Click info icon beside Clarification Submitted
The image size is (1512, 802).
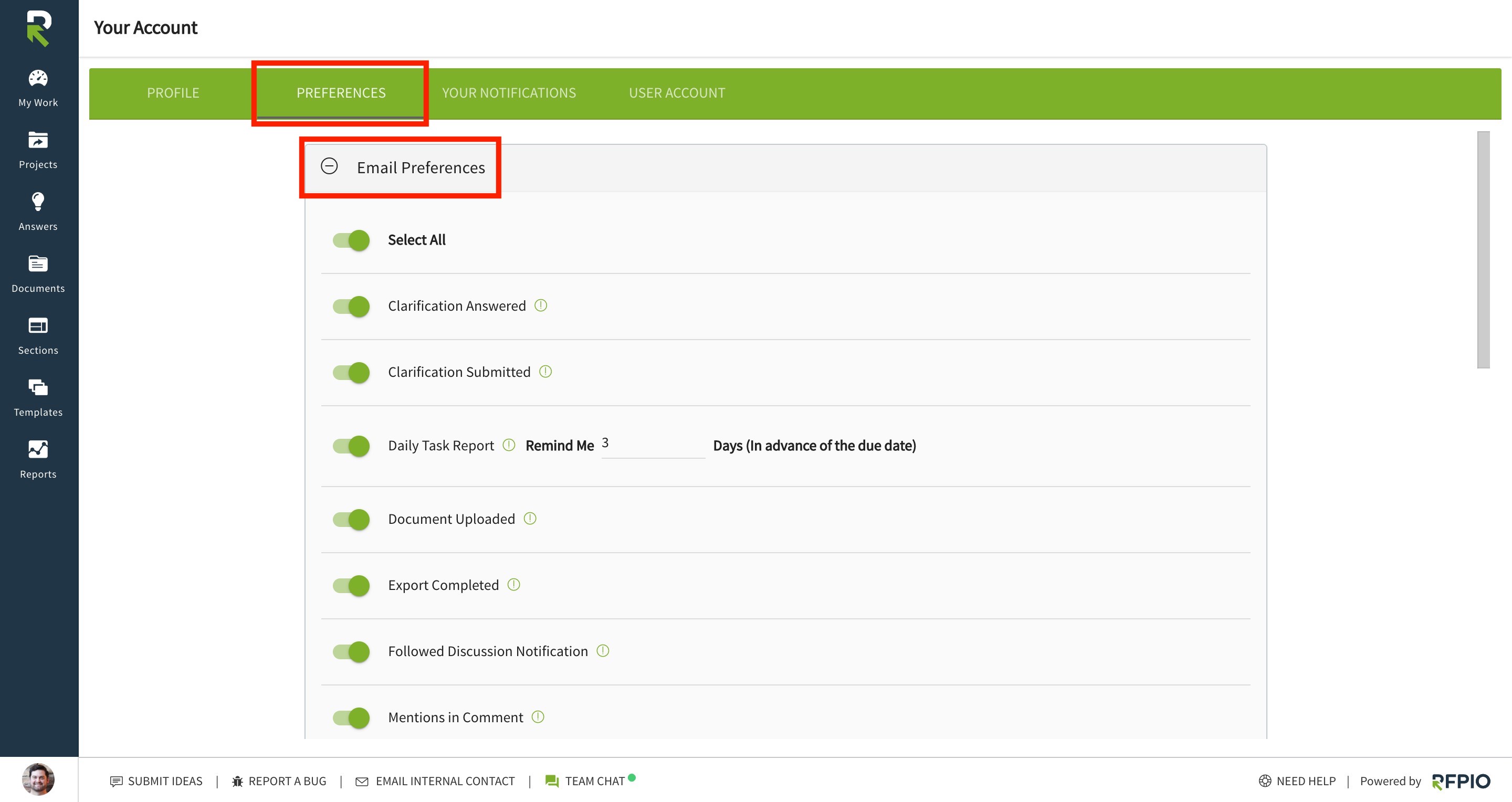pos(545,372)
